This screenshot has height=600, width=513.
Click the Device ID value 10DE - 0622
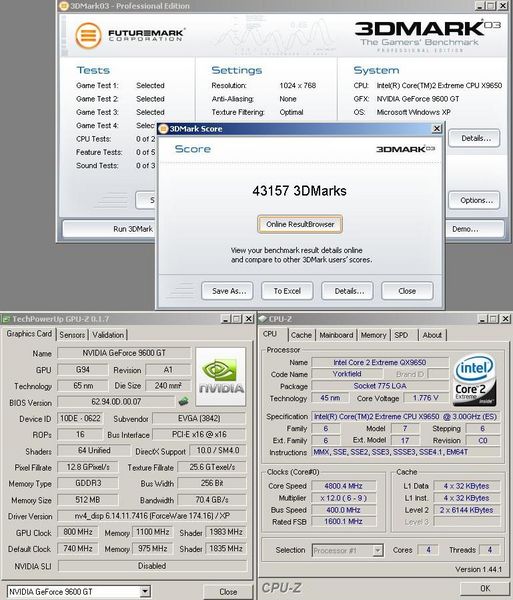80,419
